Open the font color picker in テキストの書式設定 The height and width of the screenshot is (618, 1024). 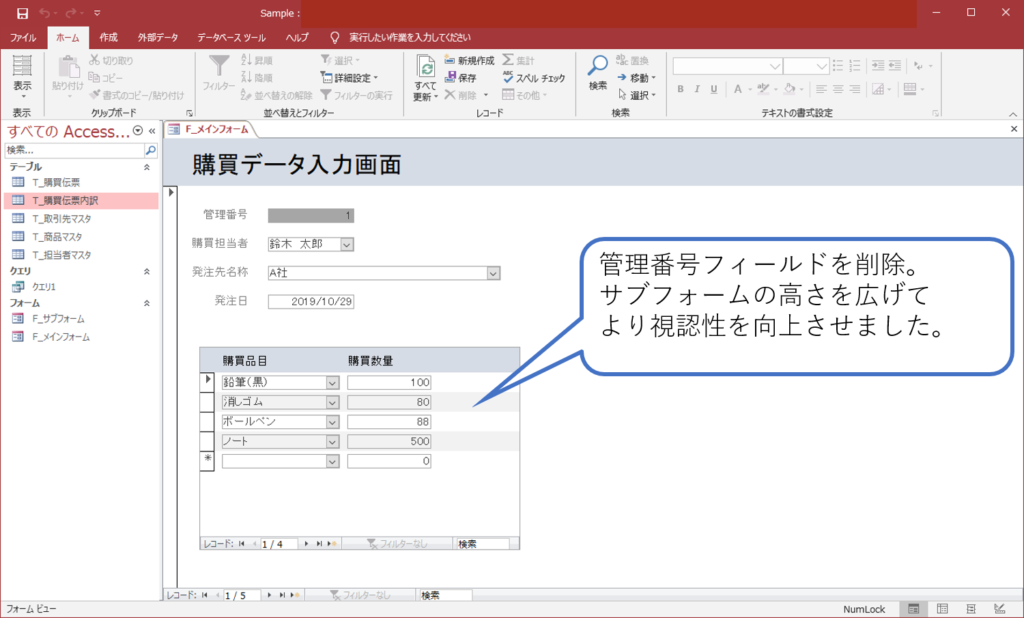click(x=738, y=88)
